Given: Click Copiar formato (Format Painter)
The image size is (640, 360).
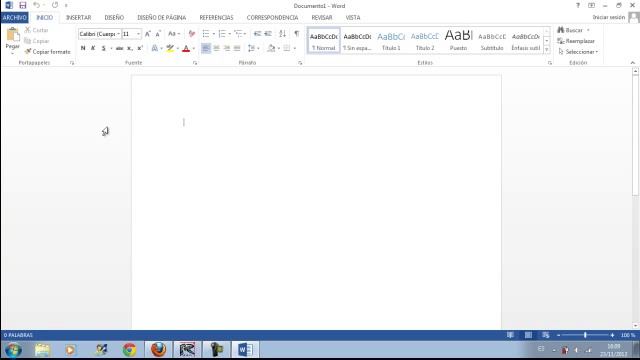Looking at the screenshot, I should (47, 52).
